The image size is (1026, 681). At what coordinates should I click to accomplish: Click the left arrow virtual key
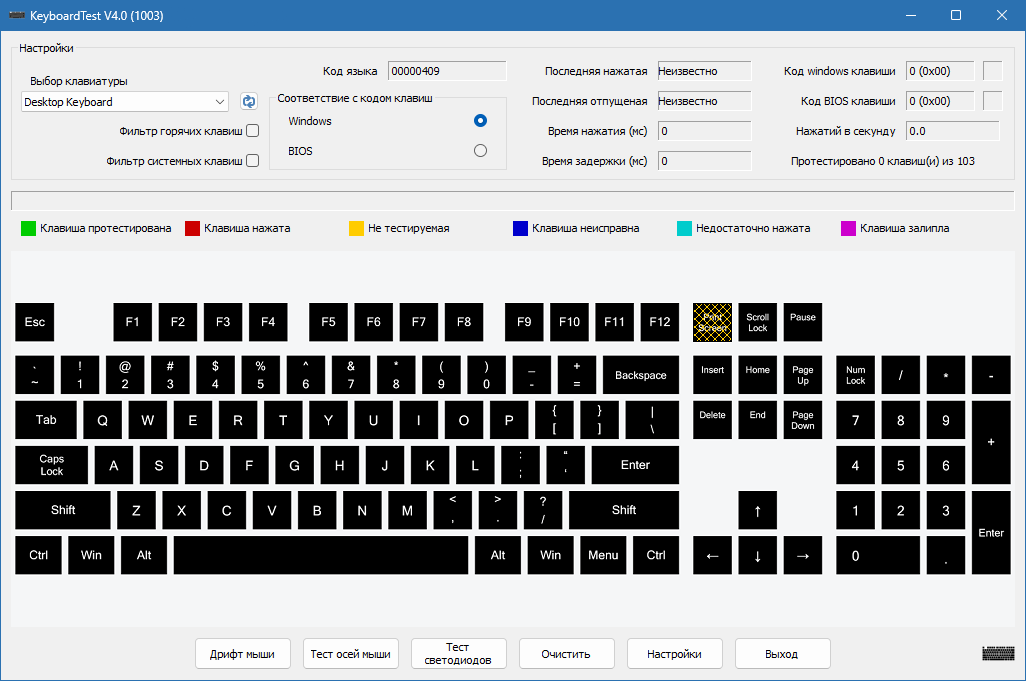point(712,555)
